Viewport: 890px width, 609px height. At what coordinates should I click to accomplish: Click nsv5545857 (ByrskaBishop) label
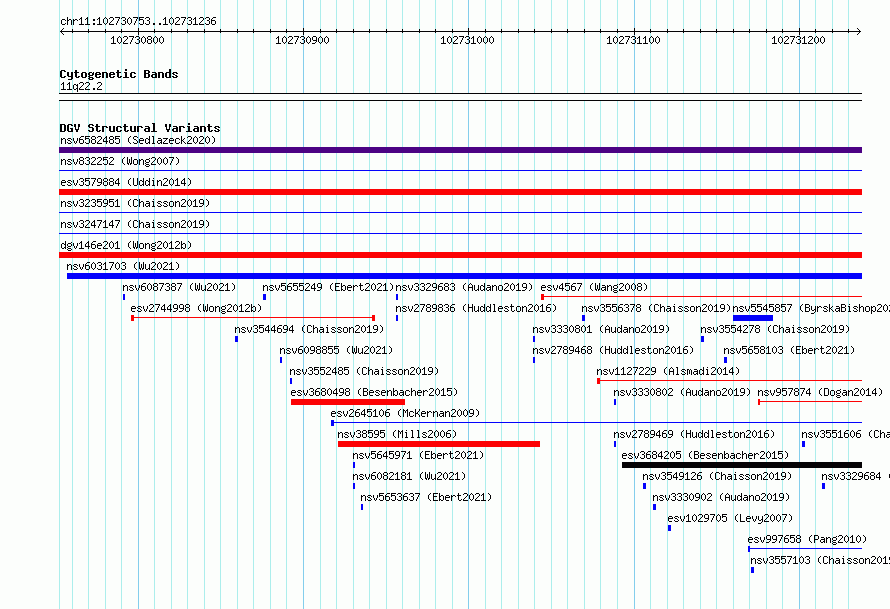click(x=811, y=308)
